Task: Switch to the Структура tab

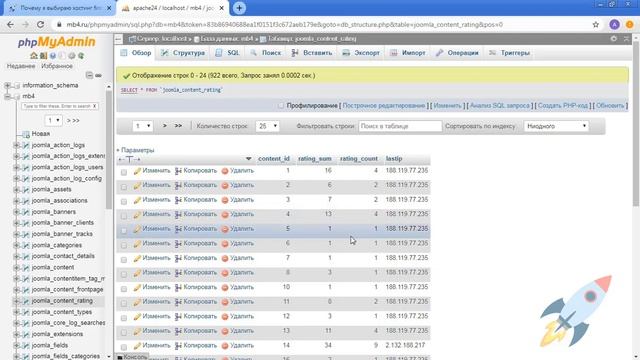Action: tap(183, 53)
